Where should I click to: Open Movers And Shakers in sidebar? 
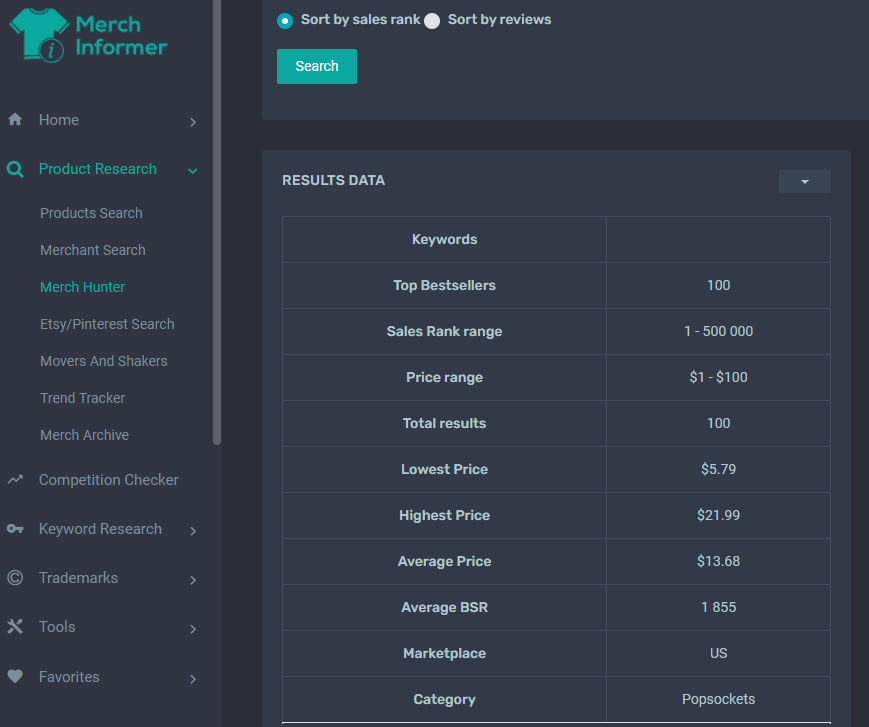pyautogui.click(x=104, y=361)
